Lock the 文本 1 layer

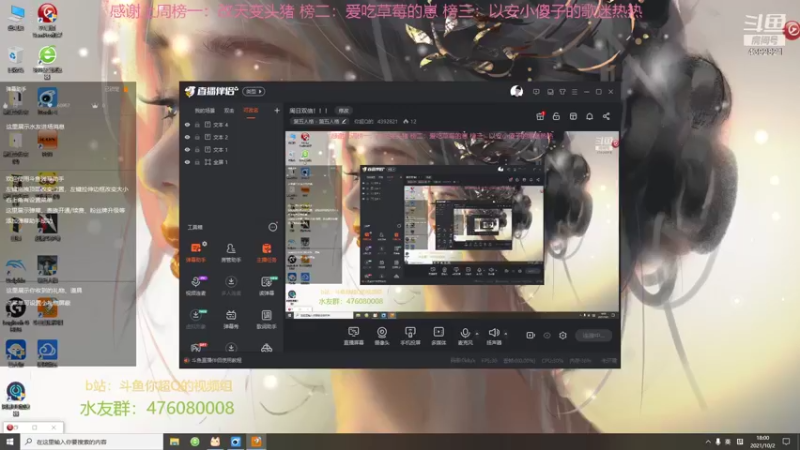(x=197, y=149)
